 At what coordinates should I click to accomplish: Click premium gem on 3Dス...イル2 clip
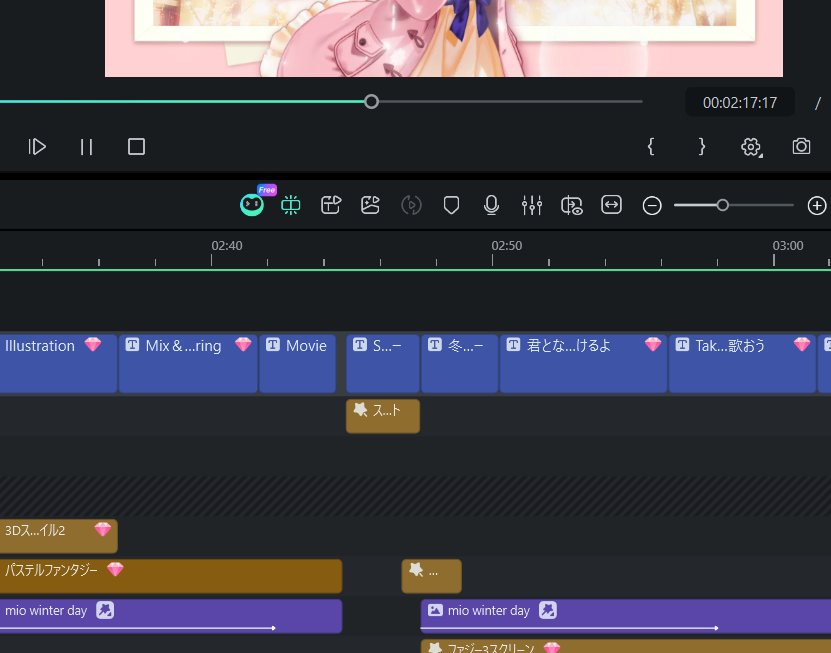click(103, 529)
